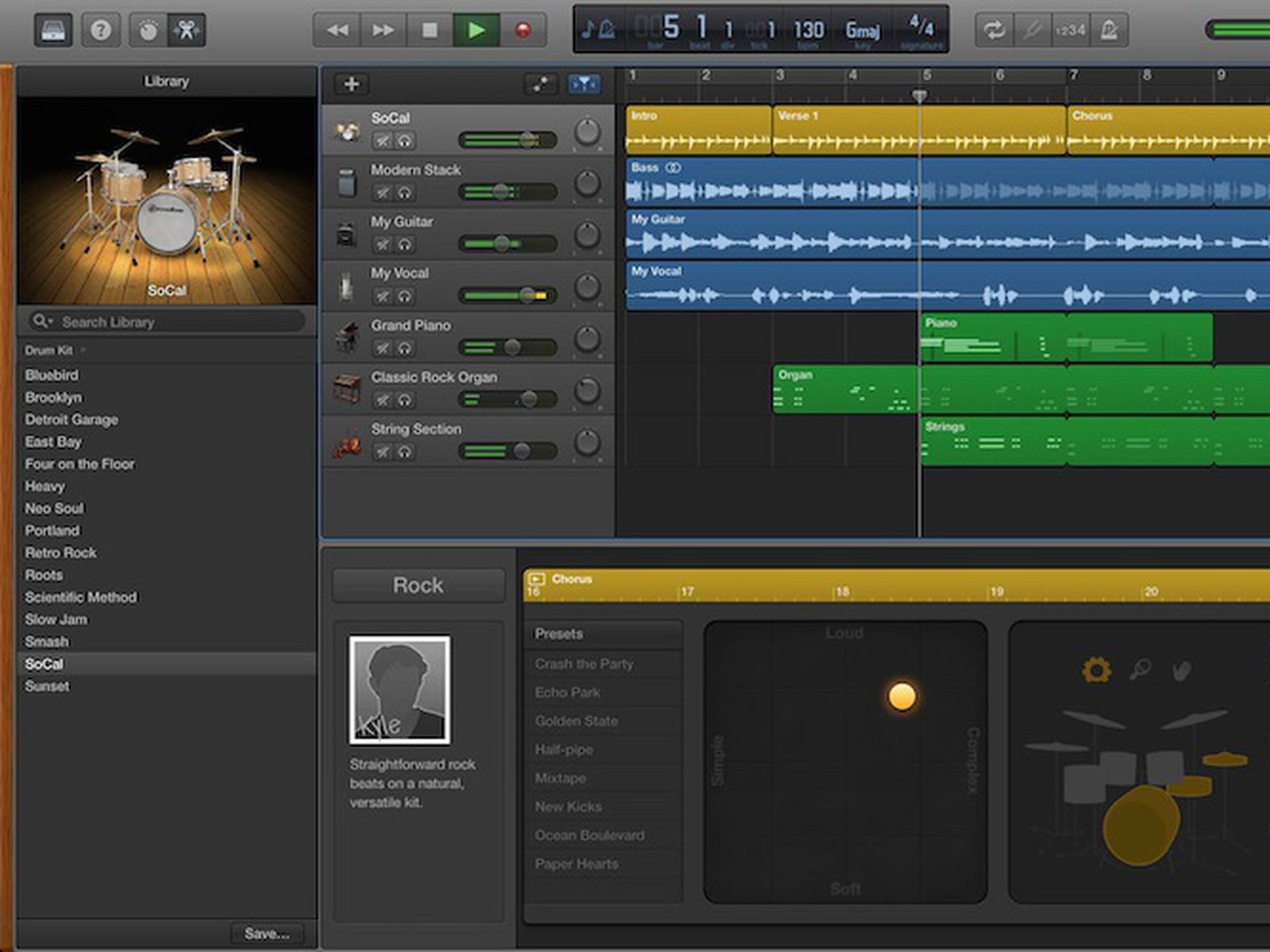Click the Rock genre button
Viewport: 1270px width, 952px height.
pyautogui.click(x=418, y=585)
